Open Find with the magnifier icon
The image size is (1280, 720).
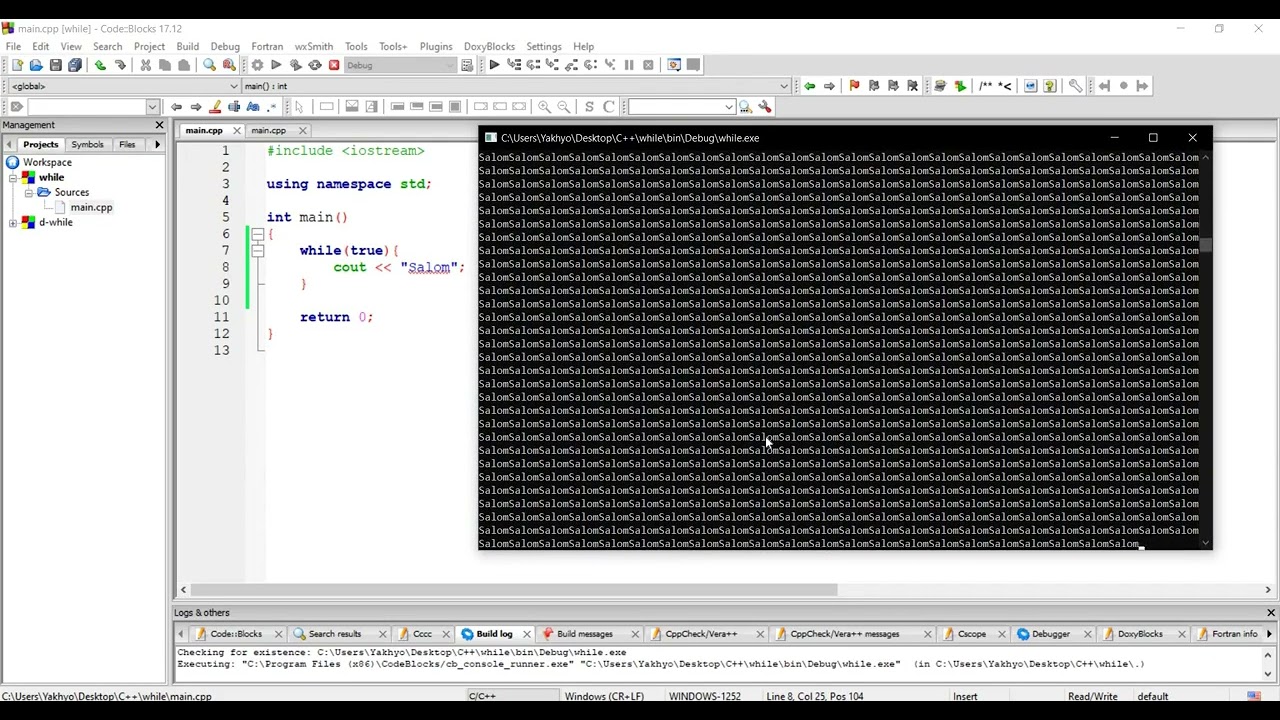[x=209, y=65]
